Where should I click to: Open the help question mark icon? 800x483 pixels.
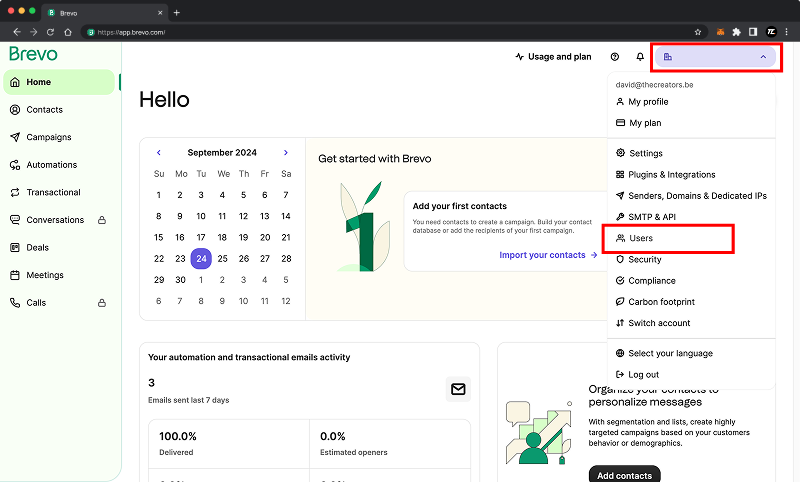(615, 57)
